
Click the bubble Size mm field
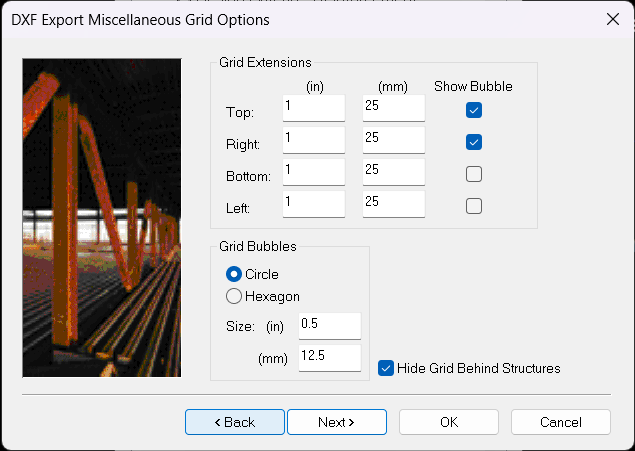[329, 357]
